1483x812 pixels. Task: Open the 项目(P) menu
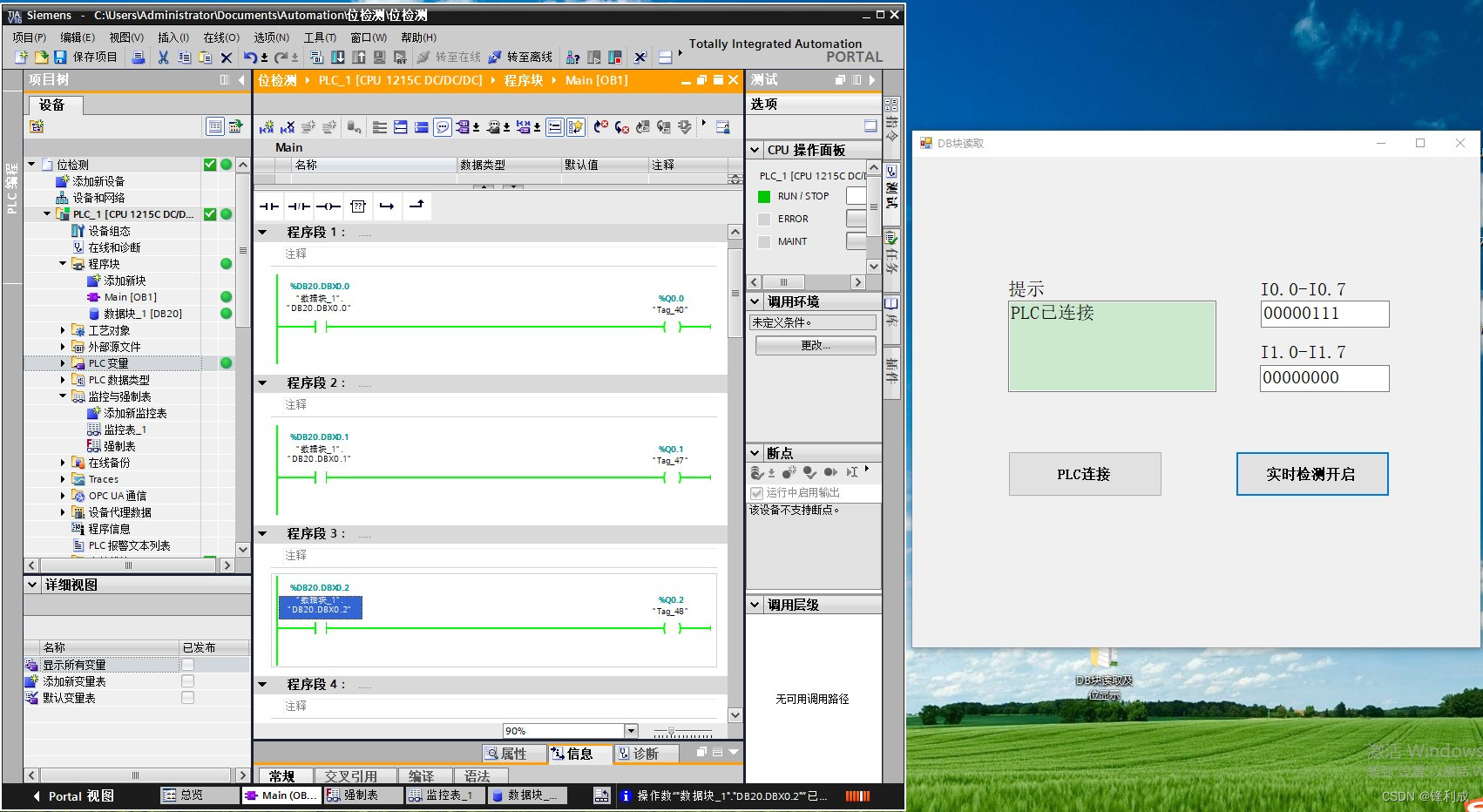29,37
